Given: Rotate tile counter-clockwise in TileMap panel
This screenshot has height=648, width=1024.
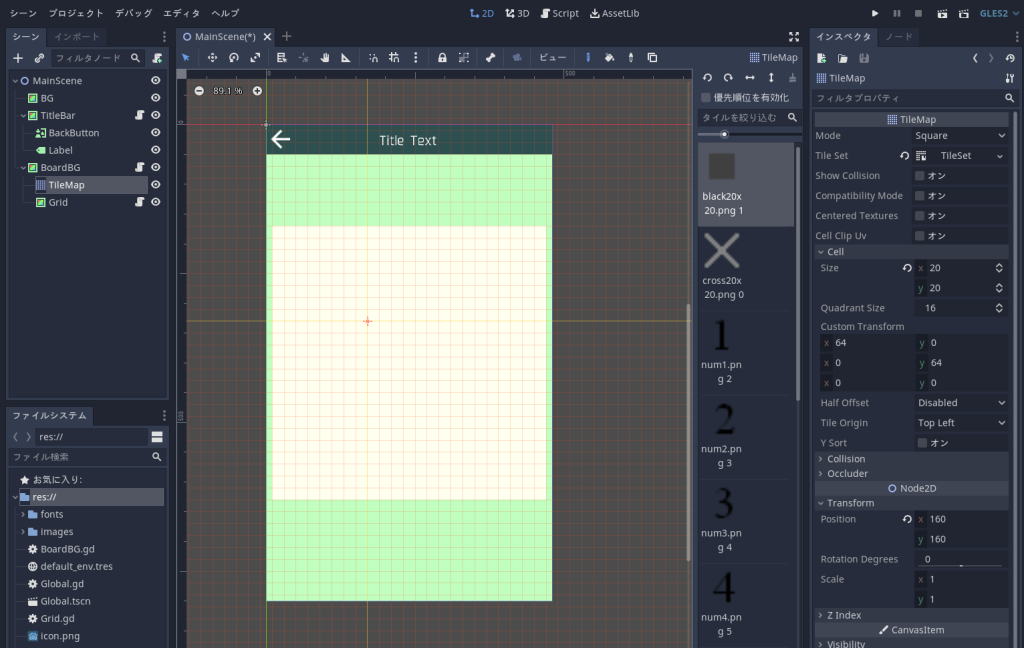Looking at the screenshot, I should pyautogui.click(x=707, y=78).
